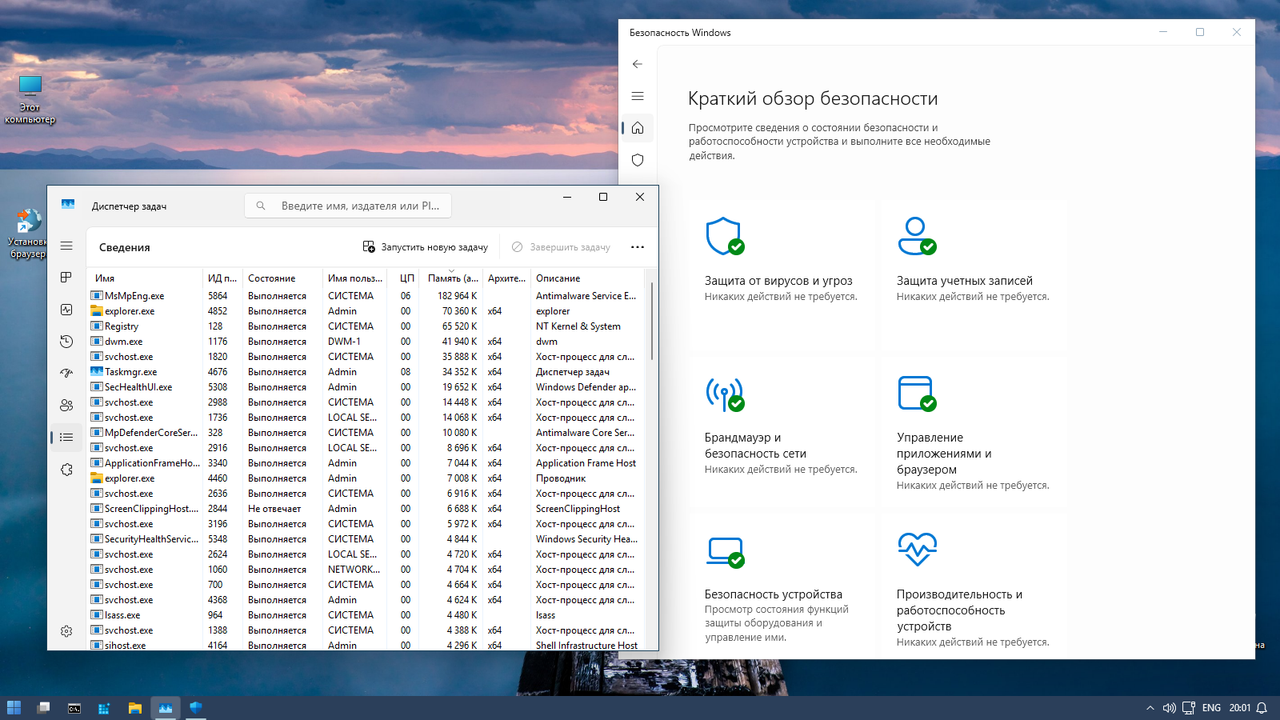Sort by Архите... column header
Image resolution: width=1280 pixels, height=720 pixels.
coord(507,278)
